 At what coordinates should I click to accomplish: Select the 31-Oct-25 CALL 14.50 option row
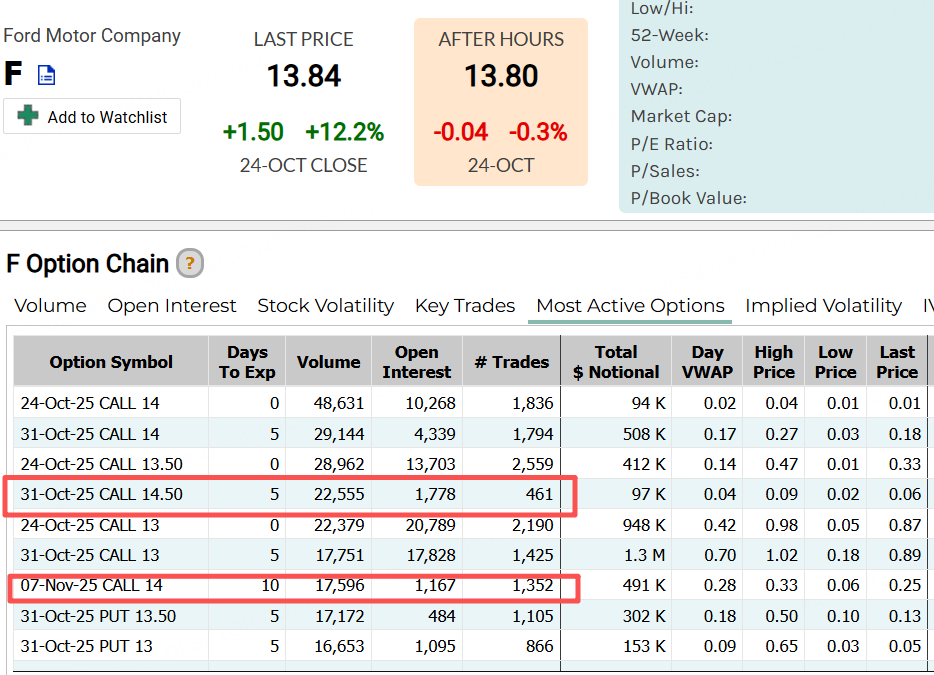(x=102, y=495)
